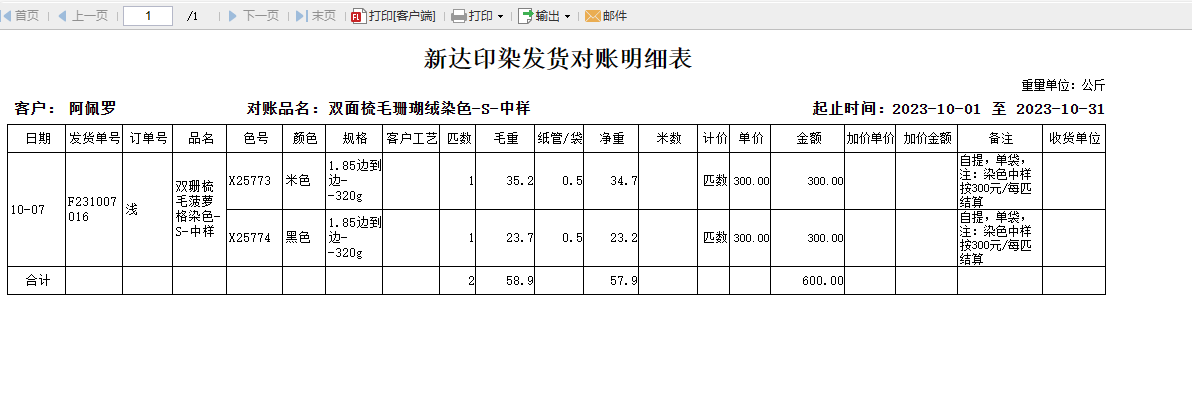Image resolution: width=1192 pixels, height=414 pixels.
Task: Click the 备注 column header
Action: 1000,139
